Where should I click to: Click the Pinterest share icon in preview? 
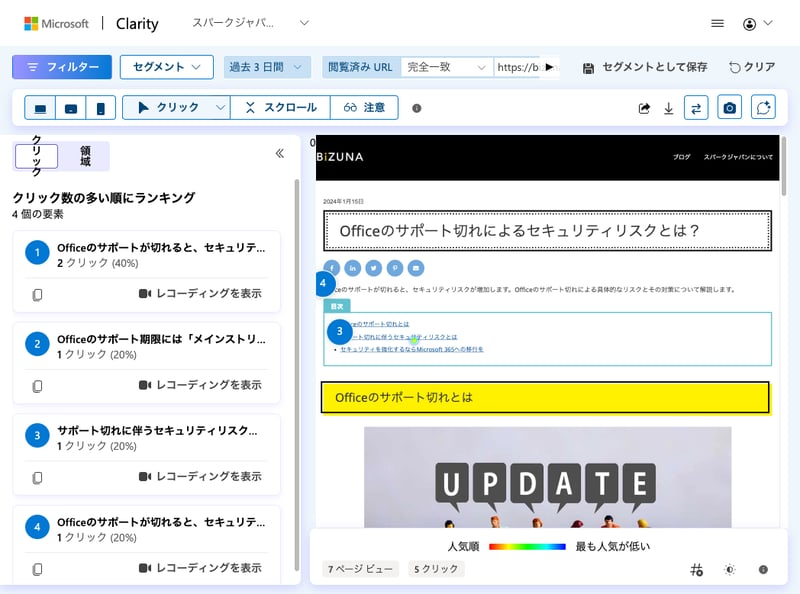click(x=394, y=267)
